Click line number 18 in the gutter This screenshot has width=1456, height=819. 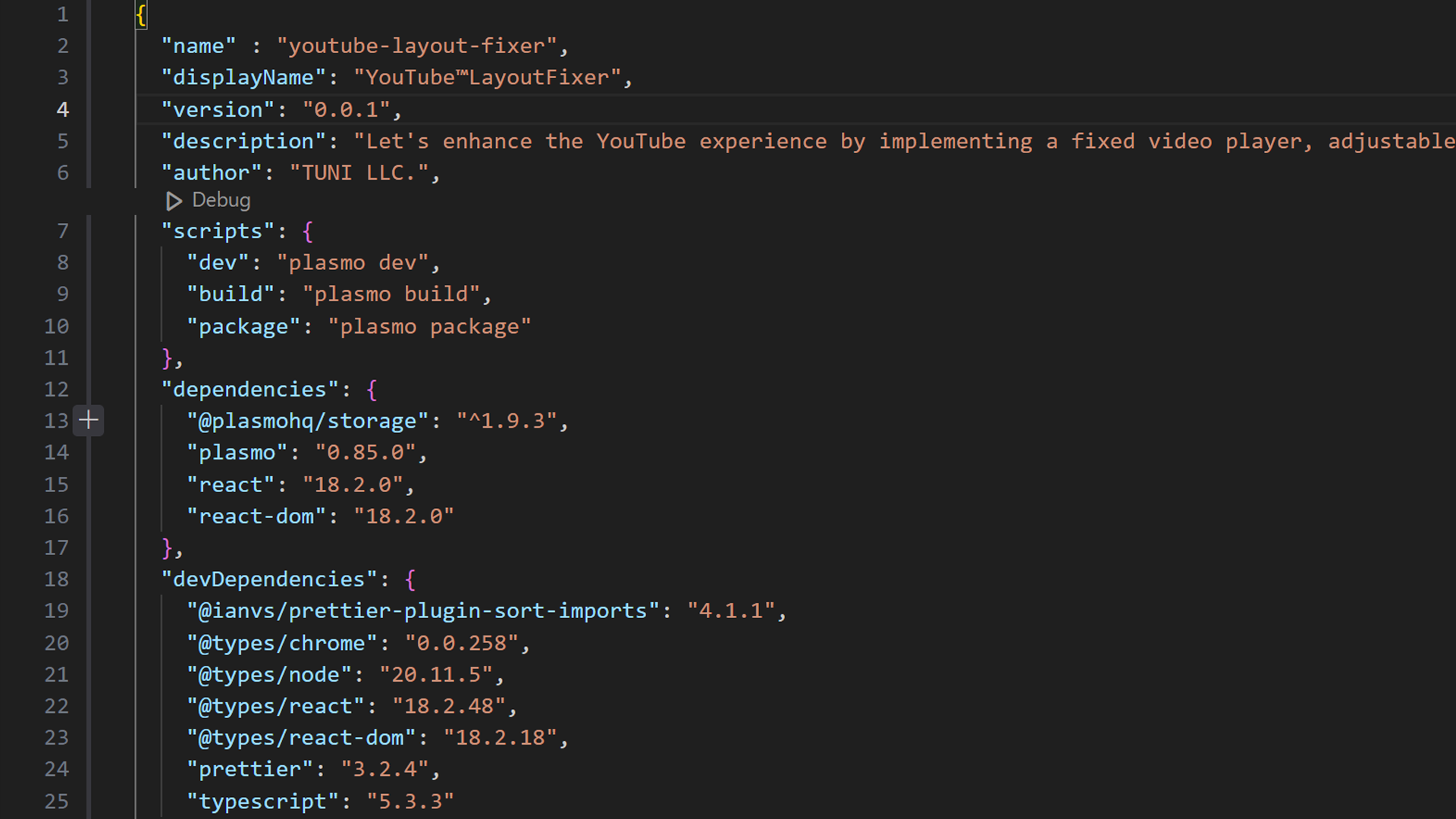point(56,579)
